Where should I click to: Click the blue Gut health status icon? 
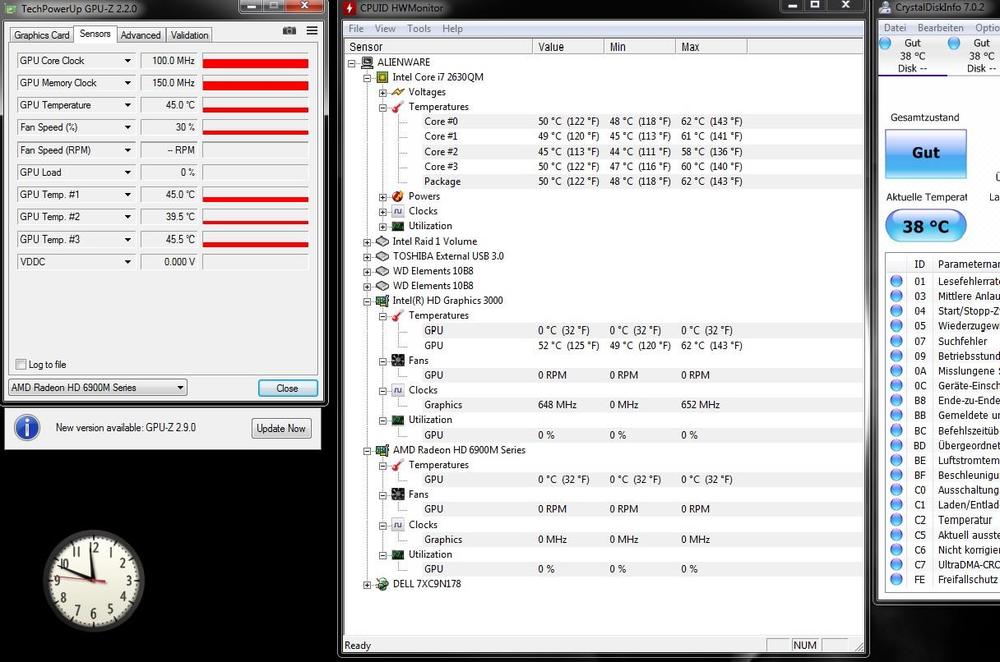pos(926,153)
